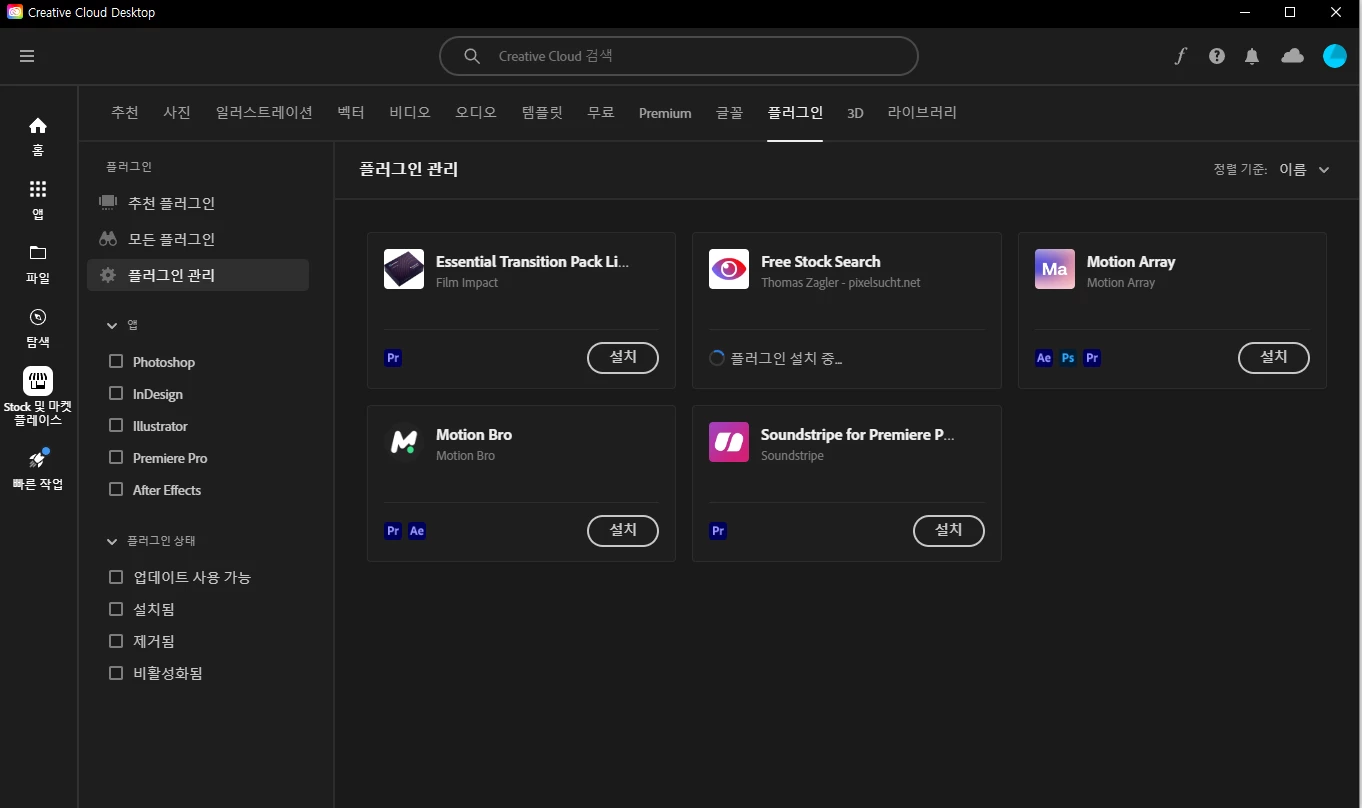Open the Motion Array card title
This screenshot has height=808, width=1362.
(1131, 262)
